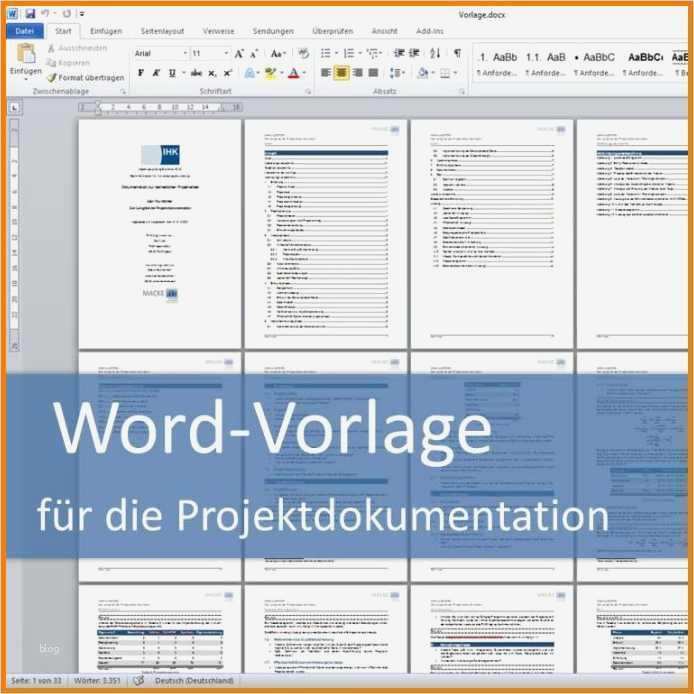Align the text left
The height and width of the screenshot is (694, 694).
click(326, 73)
